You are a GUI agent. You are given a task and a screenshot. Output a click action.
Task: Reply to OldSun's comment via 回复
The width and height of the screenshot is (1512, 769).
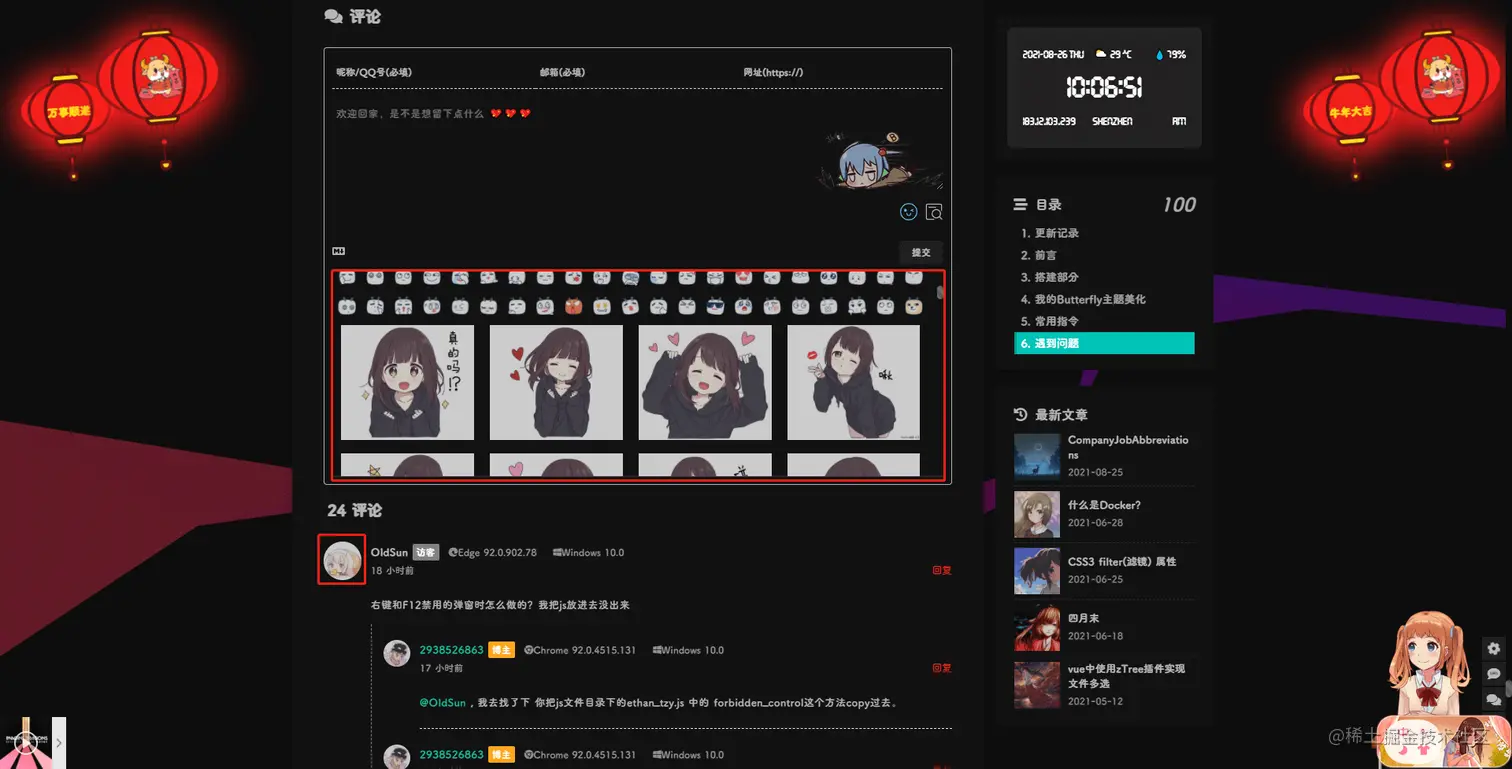coord(942,571)
